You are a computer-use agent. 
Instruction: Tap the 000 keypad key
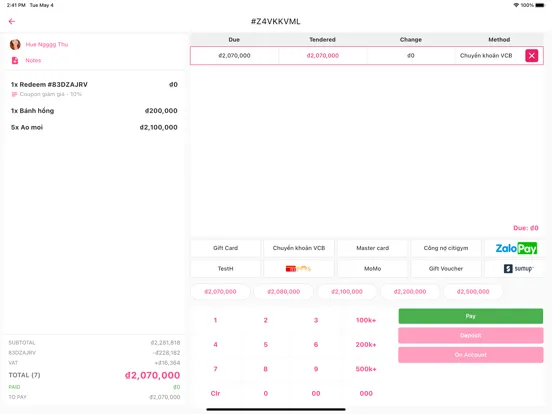(366, 394)
